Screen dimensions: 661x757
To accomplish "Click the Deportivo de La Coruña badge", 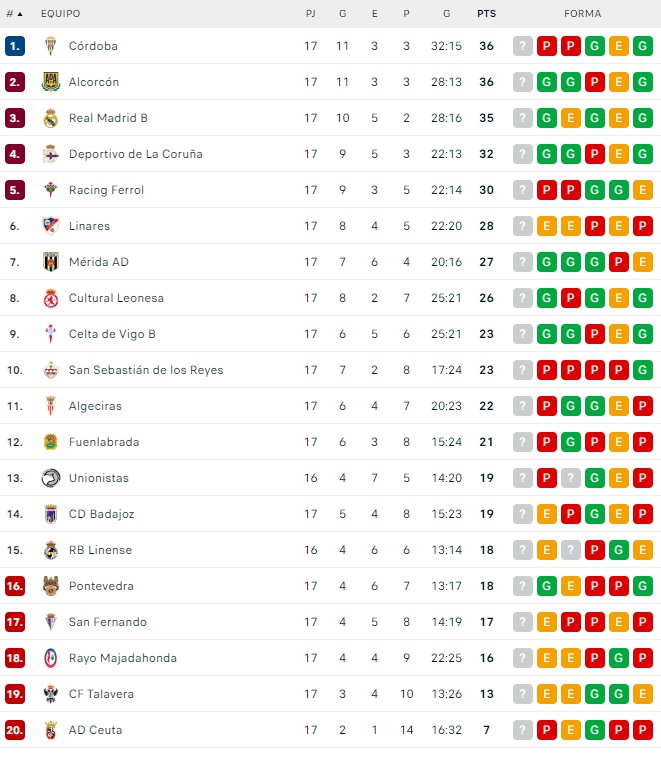I will pyautogui.click(x=51, y=154).
